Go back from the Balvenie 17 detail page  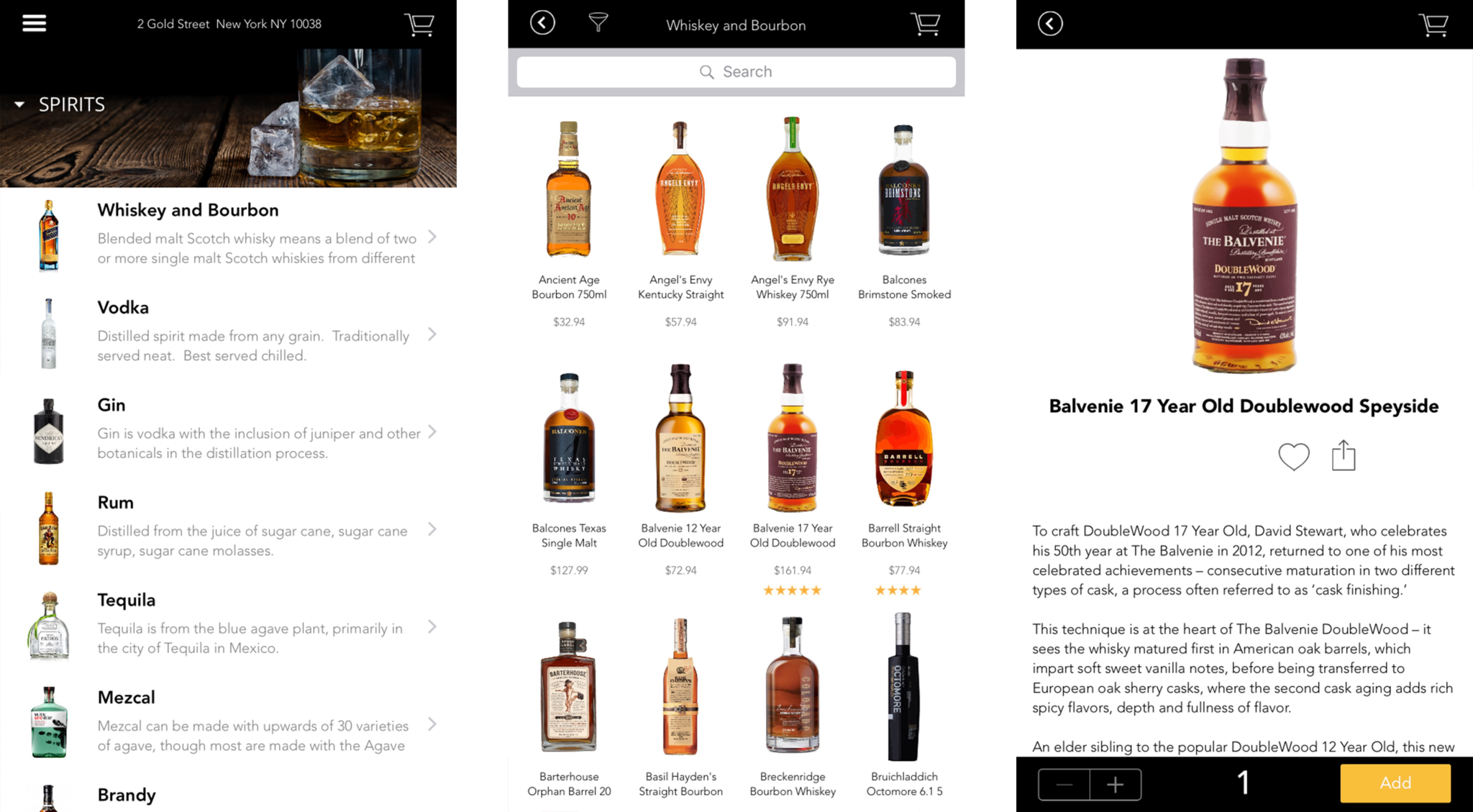1050,24
